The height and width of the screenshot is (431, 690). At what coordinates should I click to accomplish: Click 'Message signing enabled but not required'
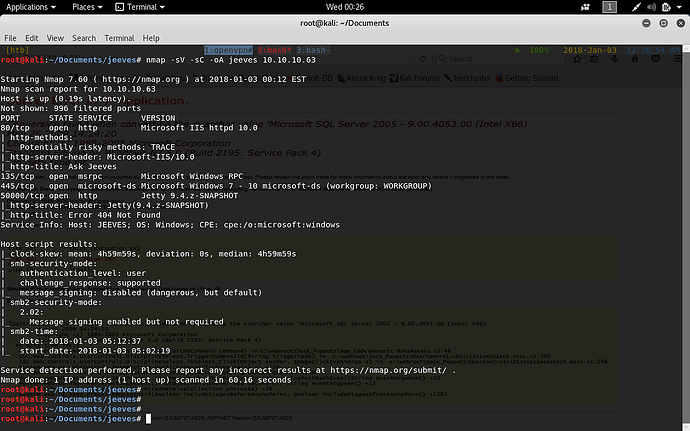pyautogui.click(x=126, y=322)
